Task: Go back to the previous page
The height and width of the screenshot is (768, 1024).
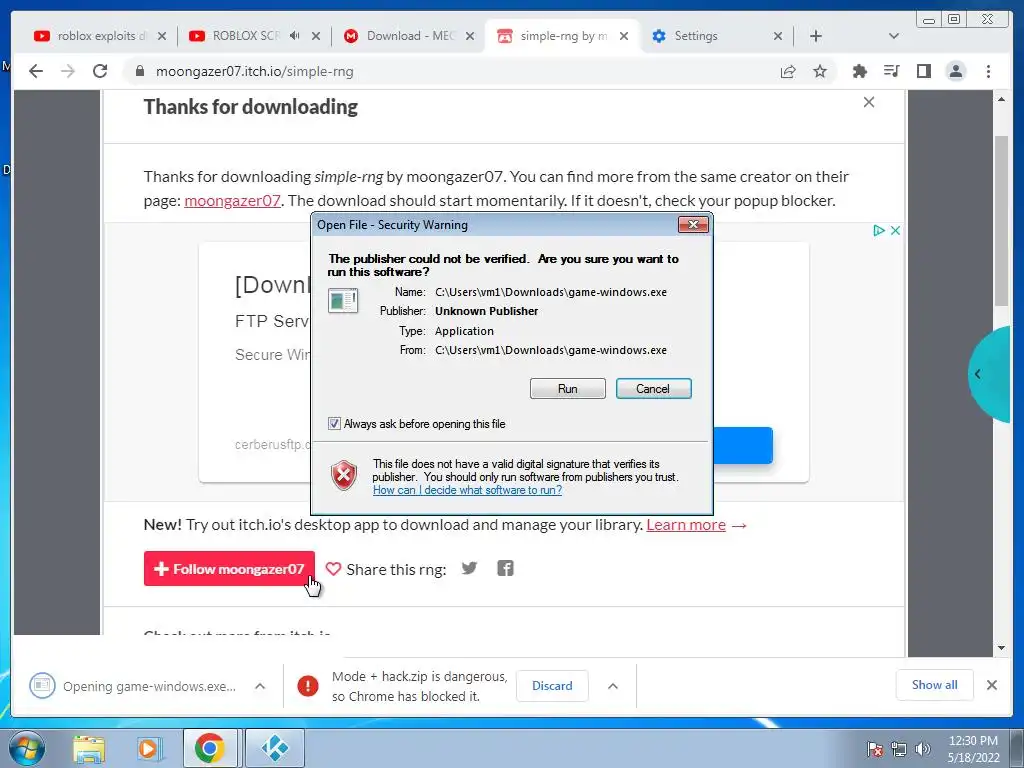Action: [x=36, y=71]
